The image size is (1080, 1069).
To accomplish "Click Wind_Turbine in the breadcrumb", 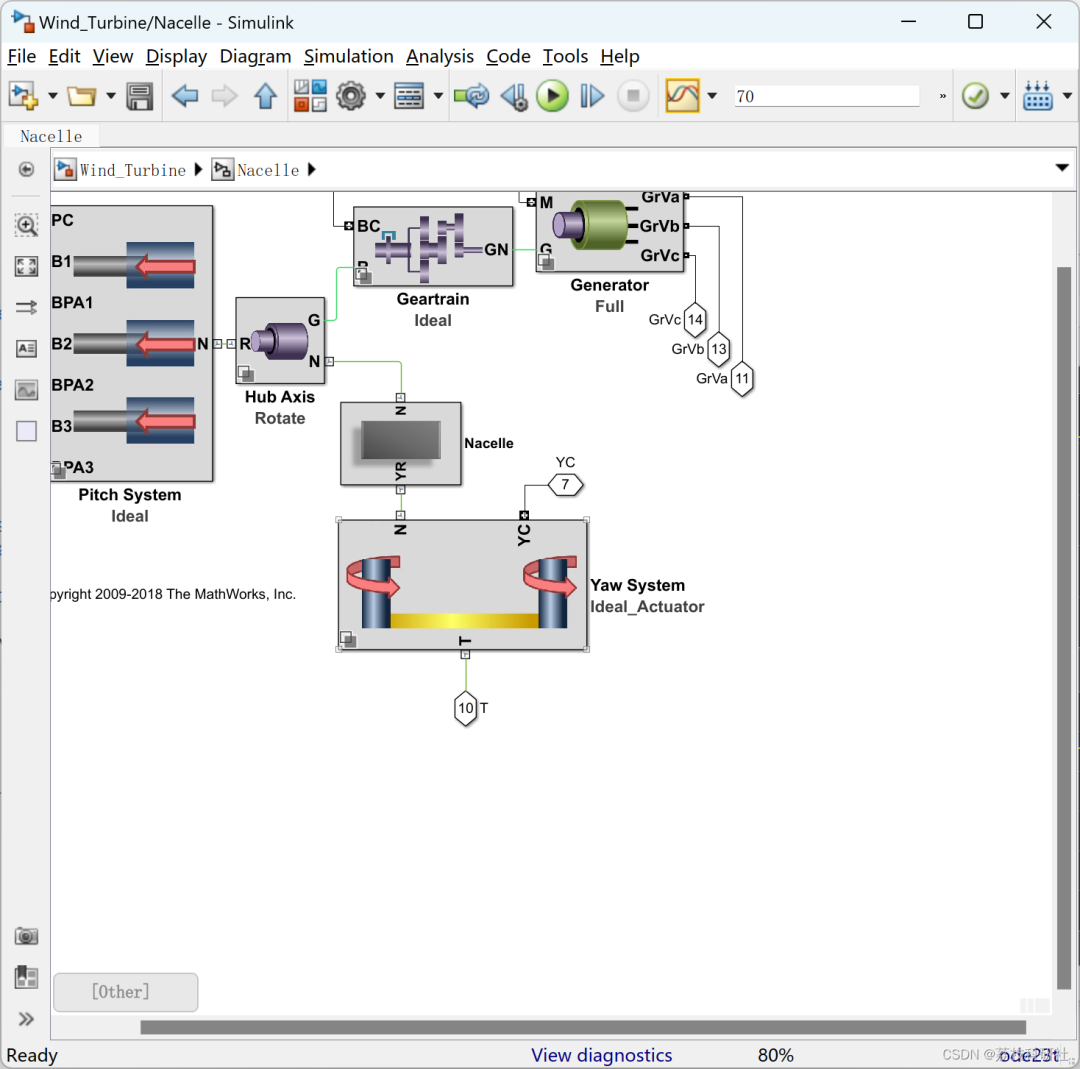I will tap(132, 170).
